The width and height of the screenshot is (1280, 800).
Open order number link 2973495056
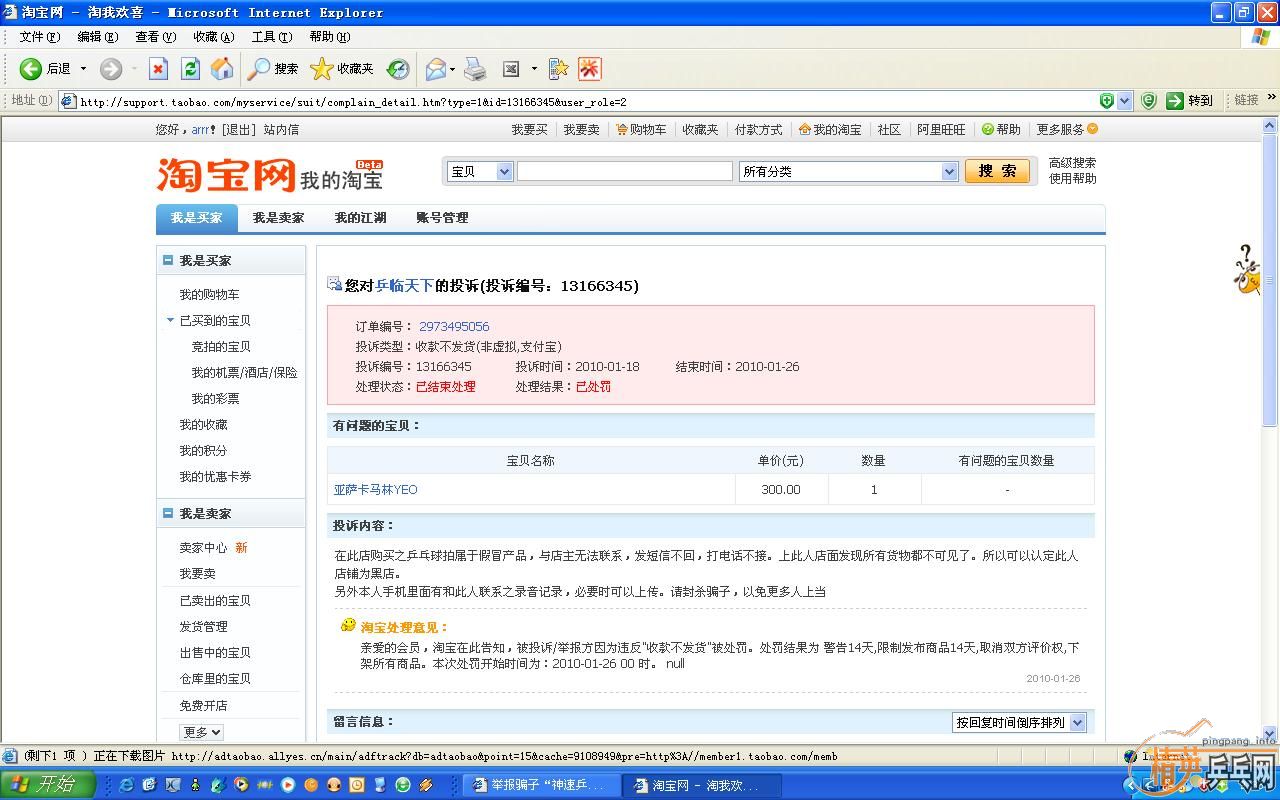coord(454,327)
